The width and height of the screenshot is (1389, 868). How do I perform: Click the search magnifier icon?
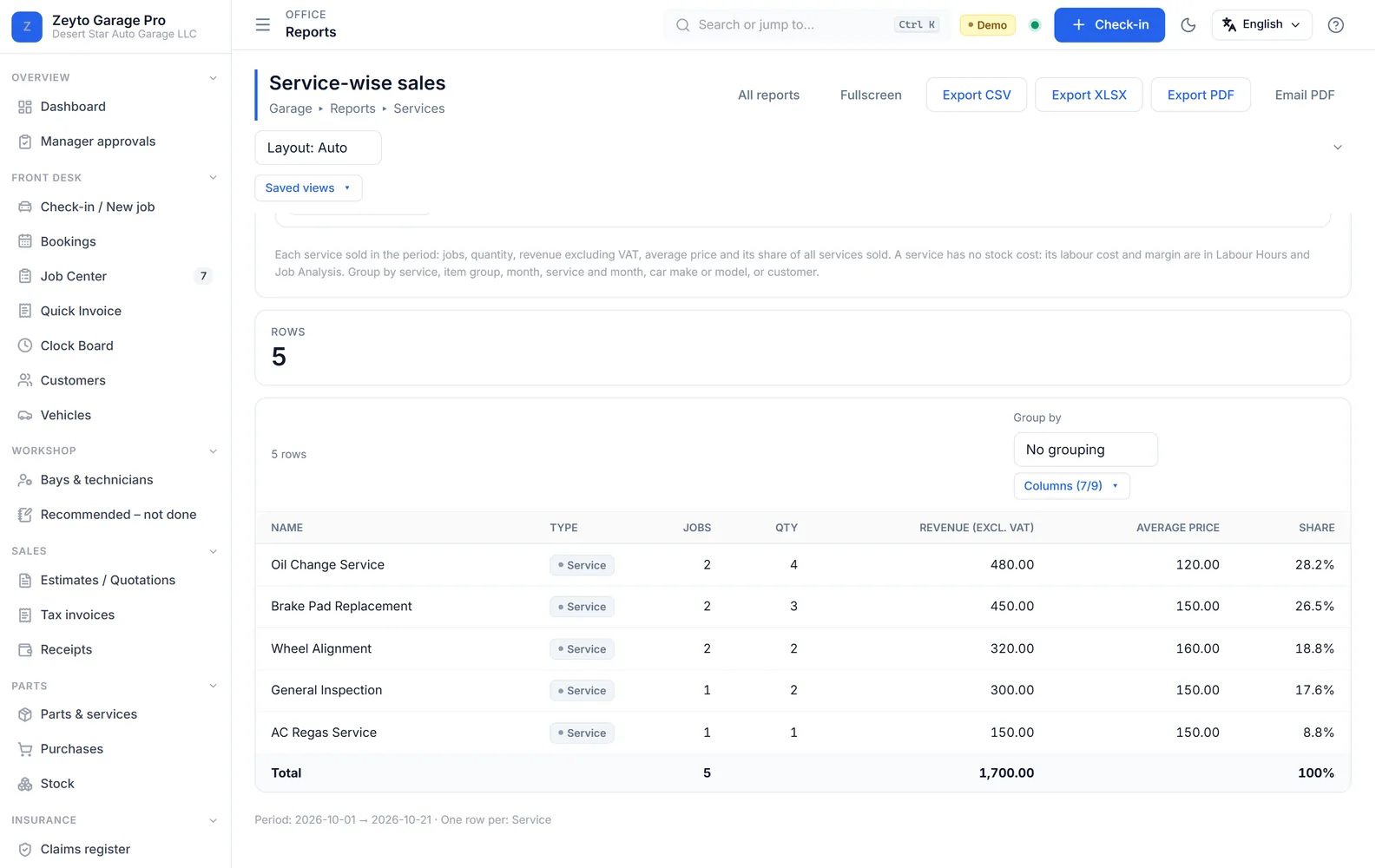point(682,25)
